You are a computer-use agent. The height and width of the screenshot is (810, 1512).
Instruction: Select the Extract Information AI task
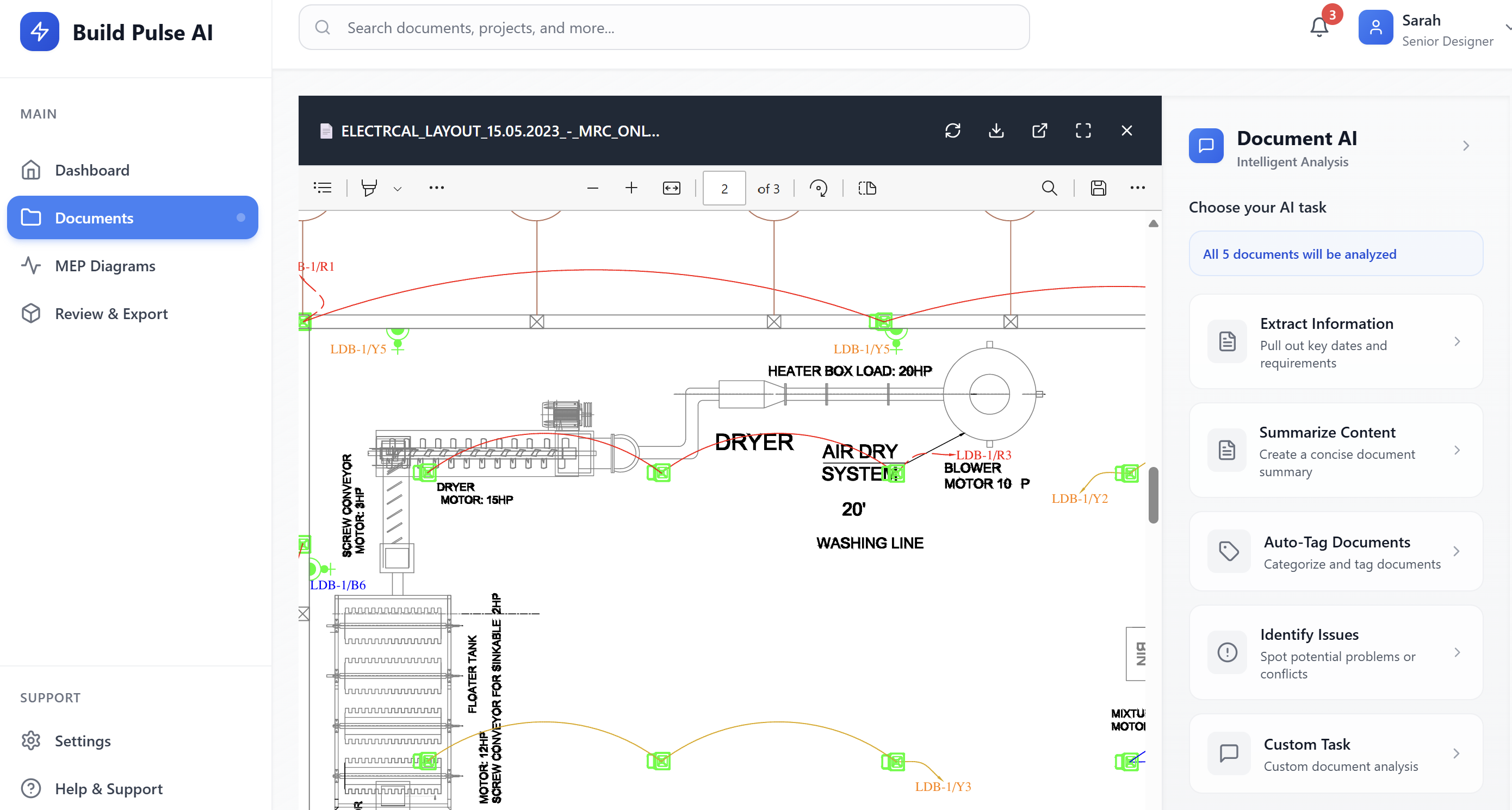point(1335,342)
